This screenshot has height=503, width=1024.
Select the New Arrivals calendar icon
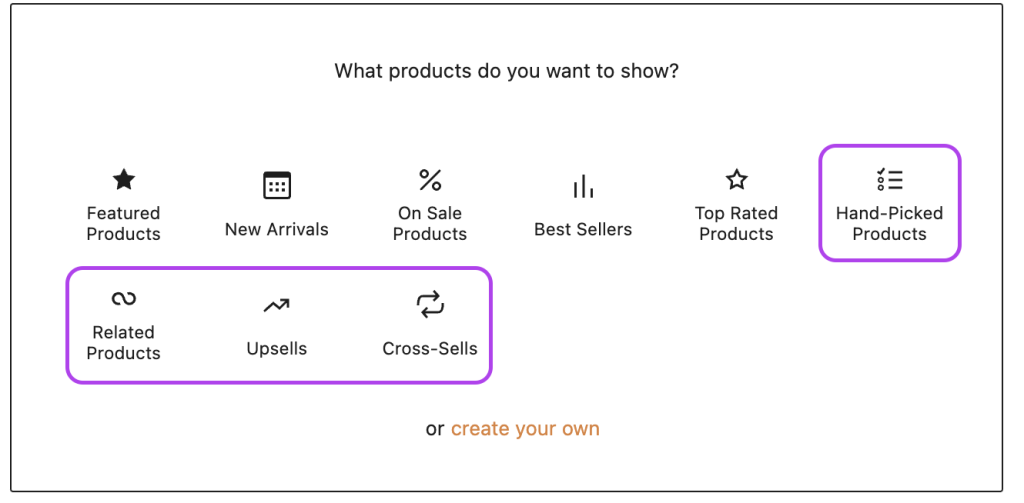tap(277, 185)
